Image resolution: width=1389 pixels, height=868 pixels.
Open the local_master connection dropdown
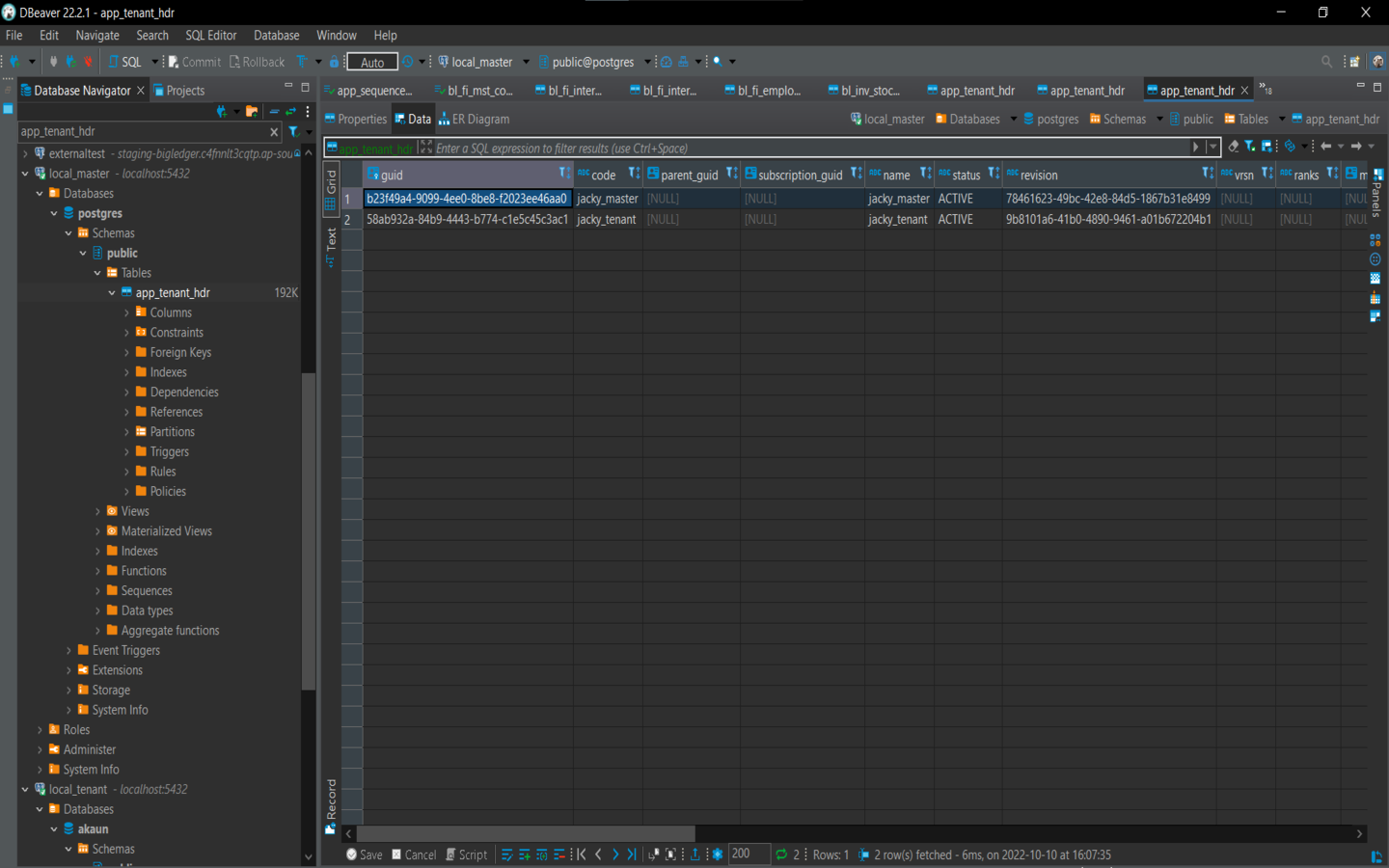(x=526, y=63)
